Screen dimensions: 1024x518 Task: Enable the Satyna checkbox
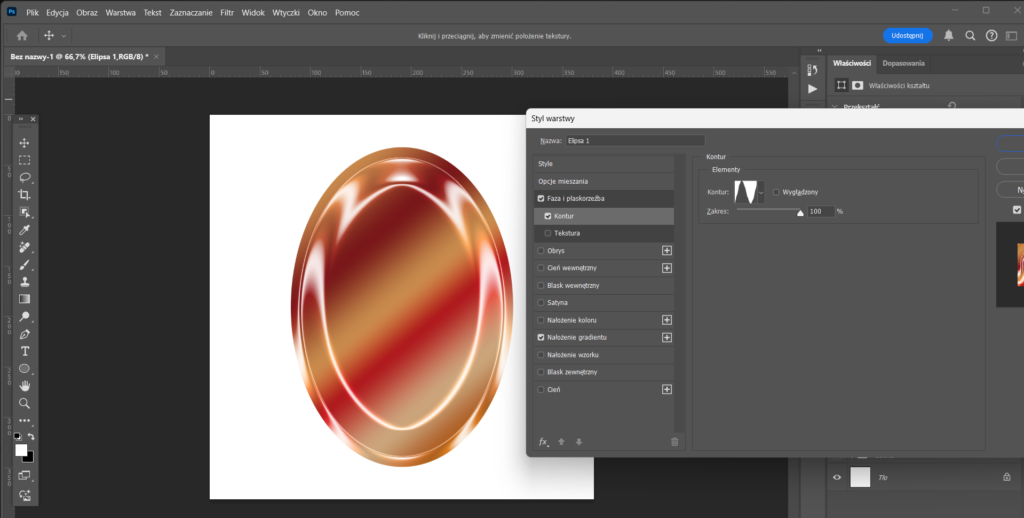pyautogui.click(x=541, y=303)
